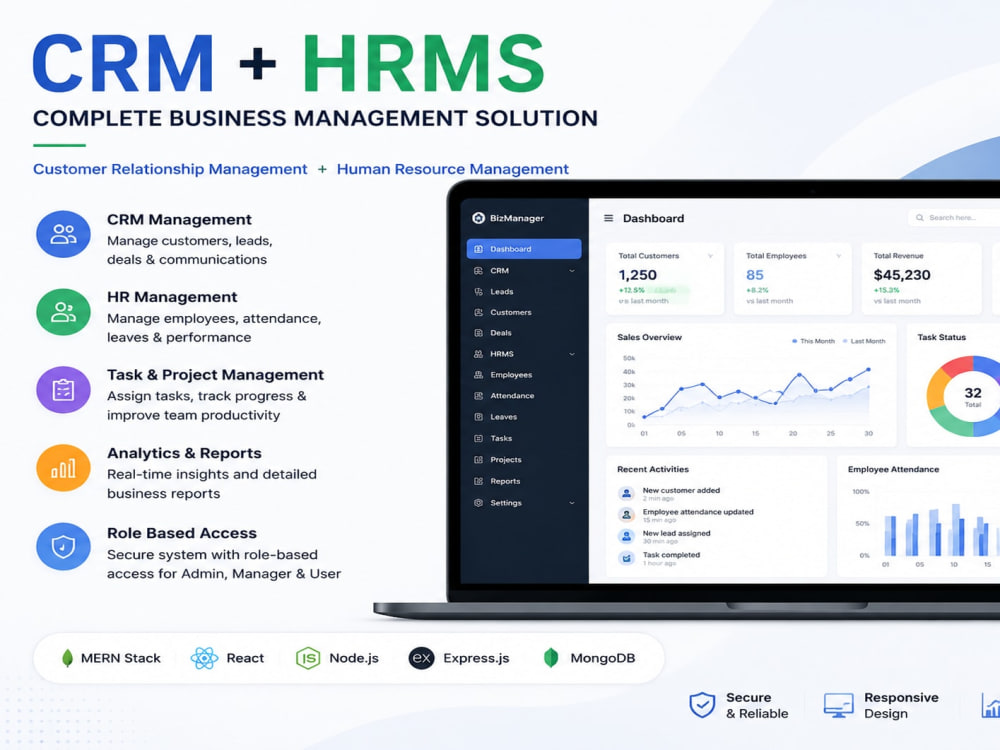The width and height of the screenshot is (1000, 750).
Task: Click the purple Task & Project clipboard icon
Action: click(63, 390)
